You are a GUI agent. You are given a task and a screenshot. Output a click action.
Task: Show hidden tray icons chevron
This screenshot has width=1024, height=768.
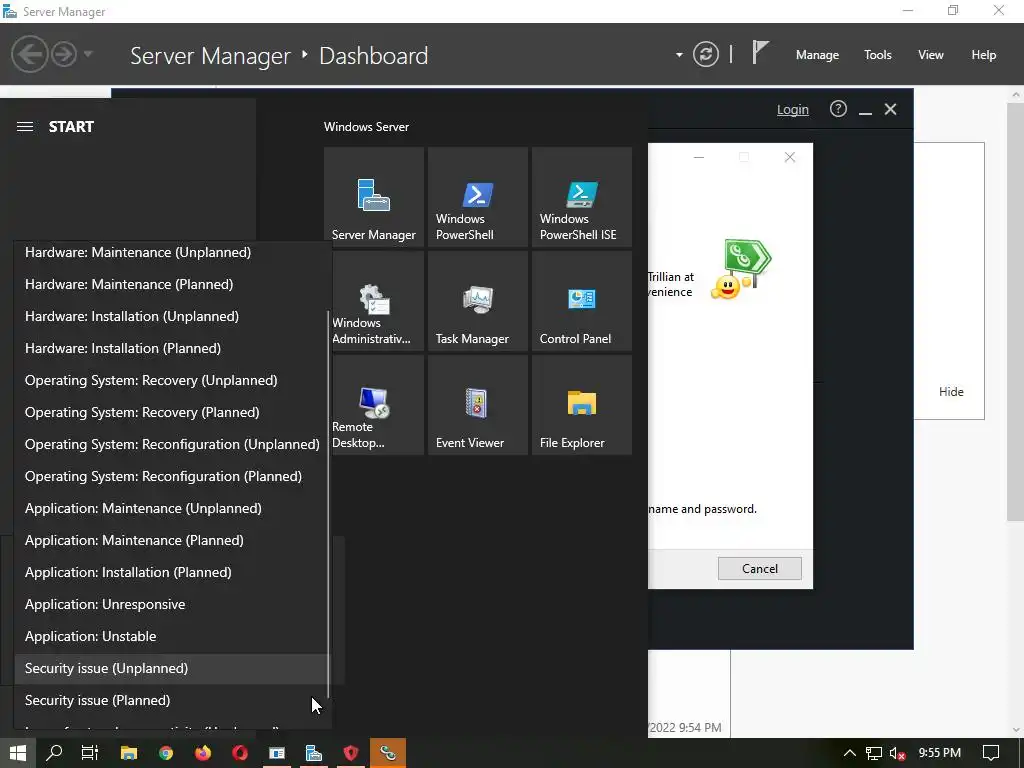(x=849, y=753)
